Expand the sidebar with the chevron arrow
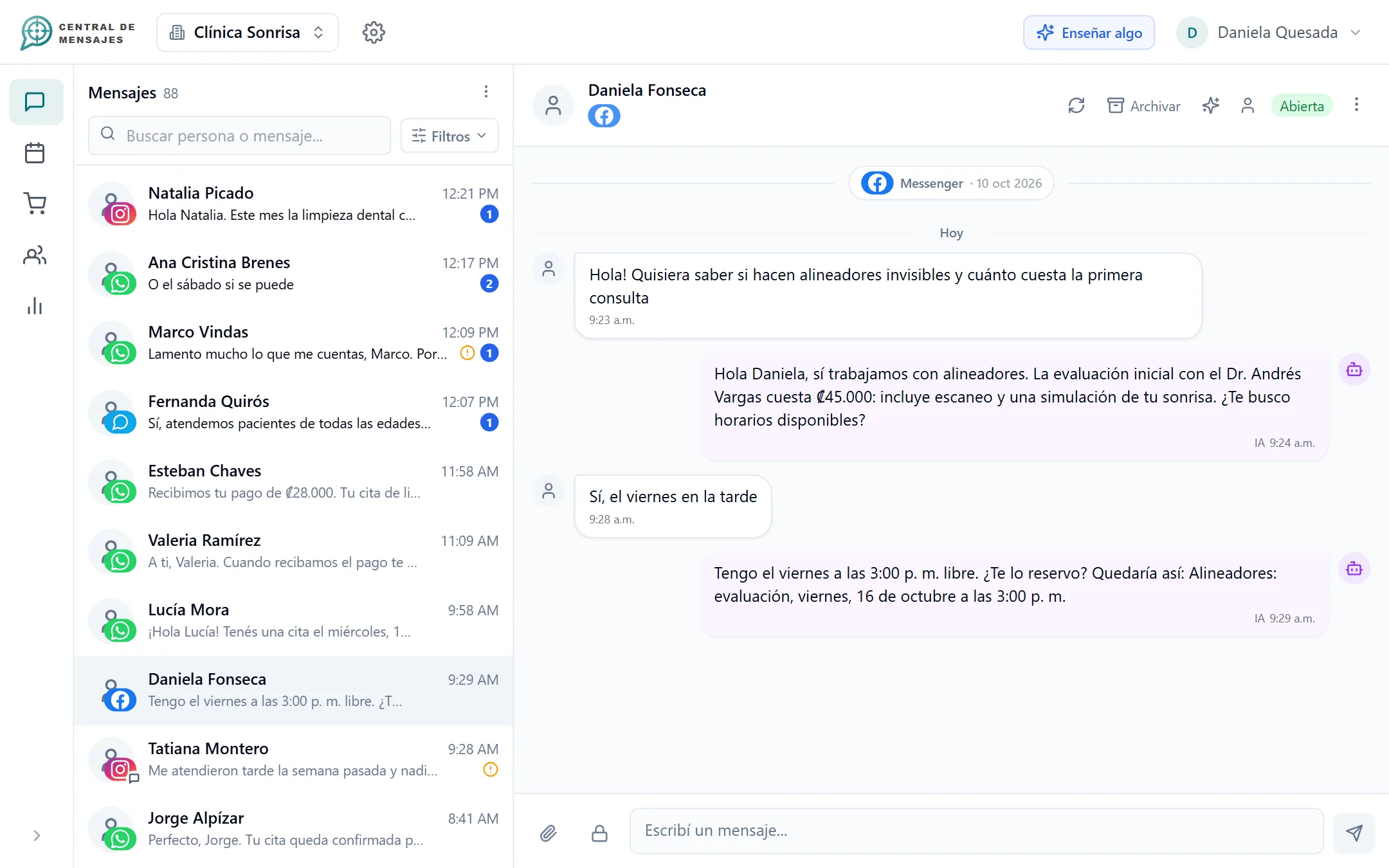The height and width of the screenshot is (868, 1389). [37, 835]
